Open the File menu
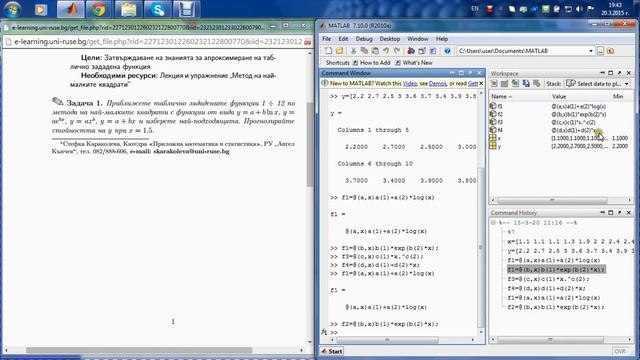 coord(327,39)
